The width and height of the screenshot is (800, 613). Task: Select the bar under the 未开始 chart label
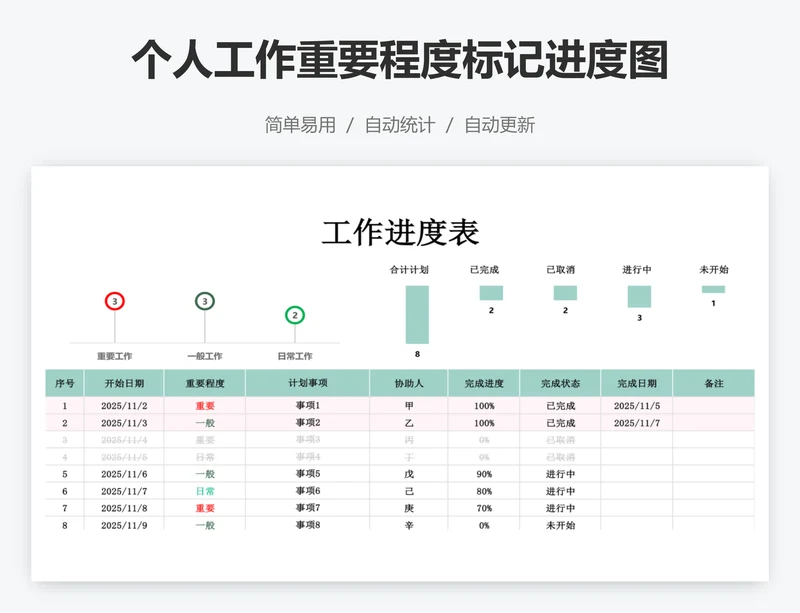click(713, 289)
